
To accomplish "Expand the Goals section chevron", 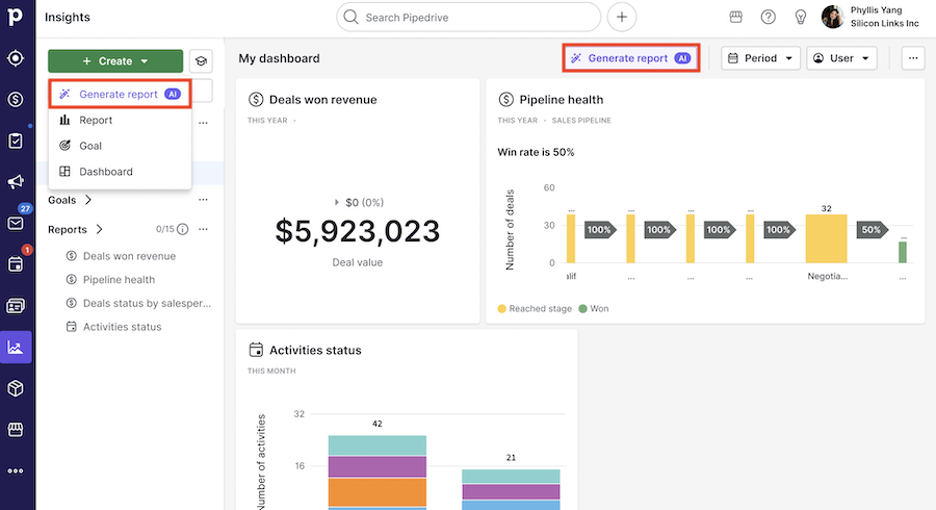I will [x=88, y=200].
